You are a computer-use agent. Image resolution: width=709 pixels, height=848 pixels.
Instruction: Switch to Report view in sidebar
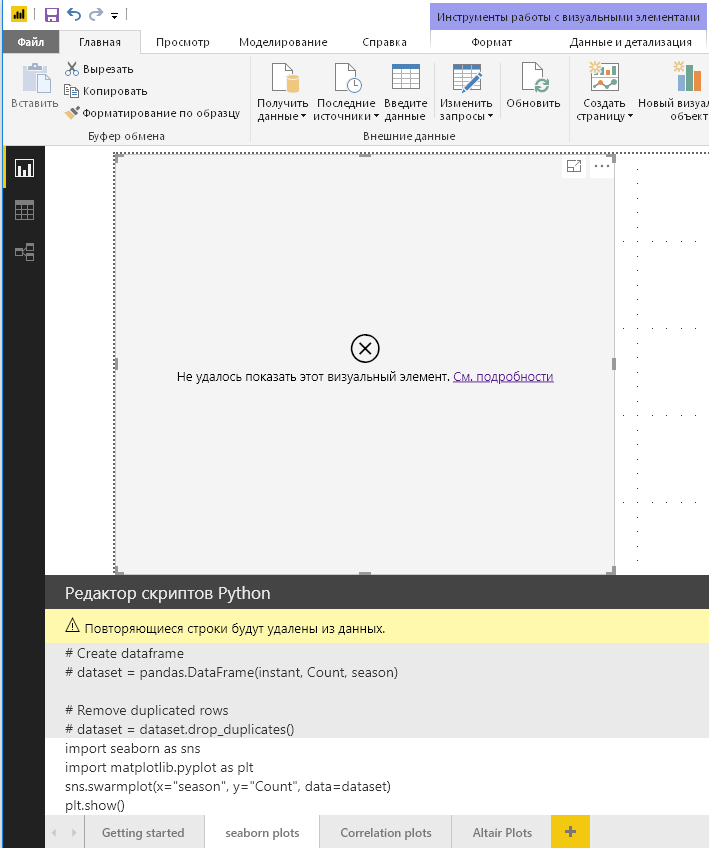24,168
